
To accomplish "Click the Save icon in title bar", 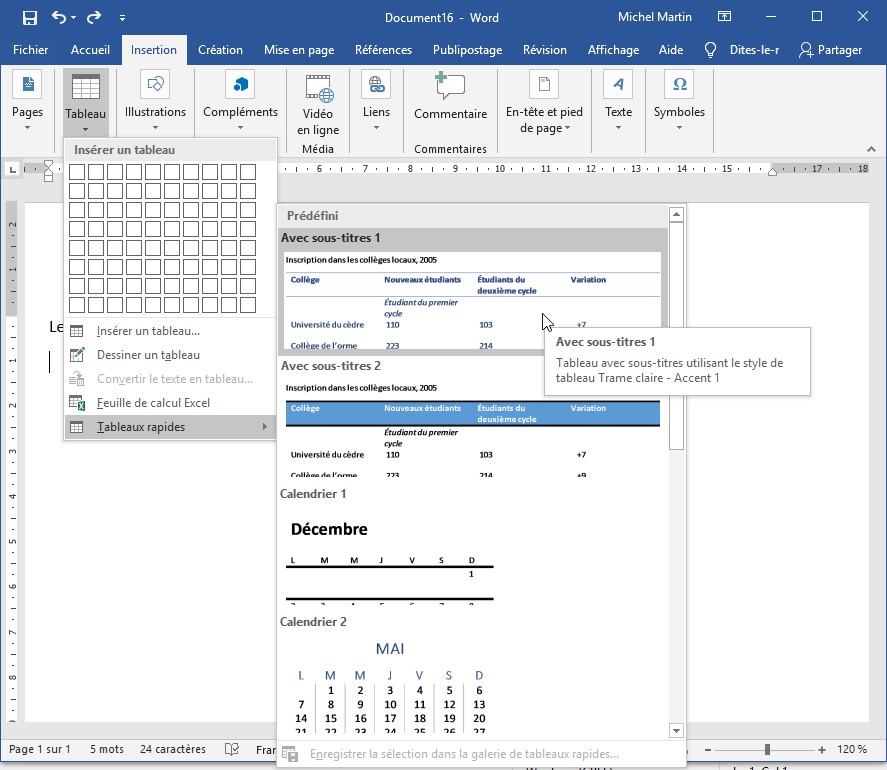I will click(29, 17).
